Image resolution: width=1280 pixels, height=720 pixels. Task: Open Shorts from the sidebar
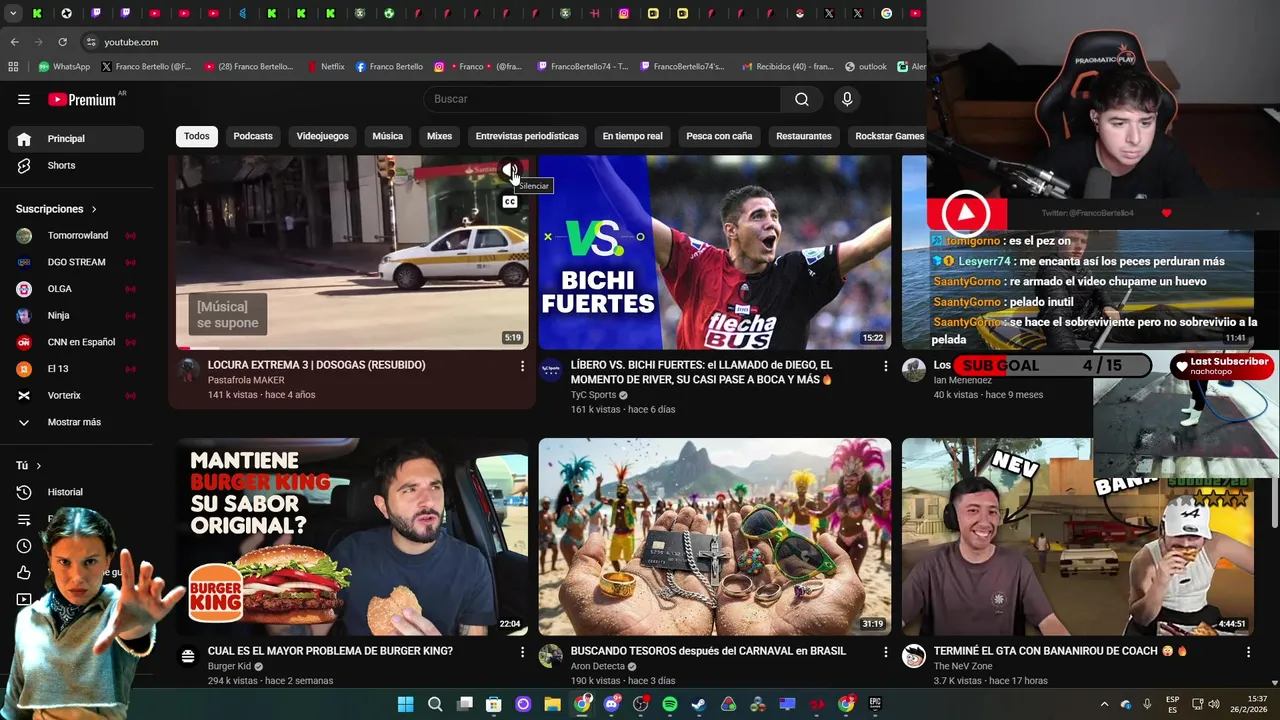coord(76,165)
